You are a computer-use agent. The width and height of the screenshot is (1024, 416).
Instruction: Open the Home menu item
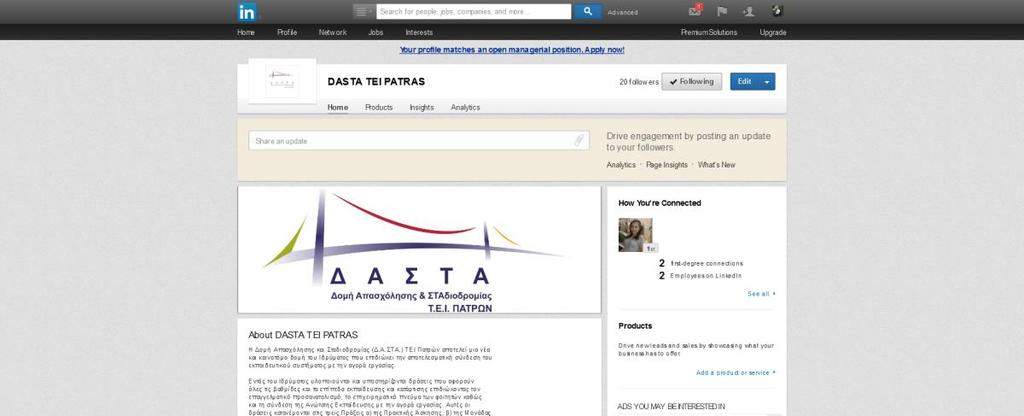point(246,33)
